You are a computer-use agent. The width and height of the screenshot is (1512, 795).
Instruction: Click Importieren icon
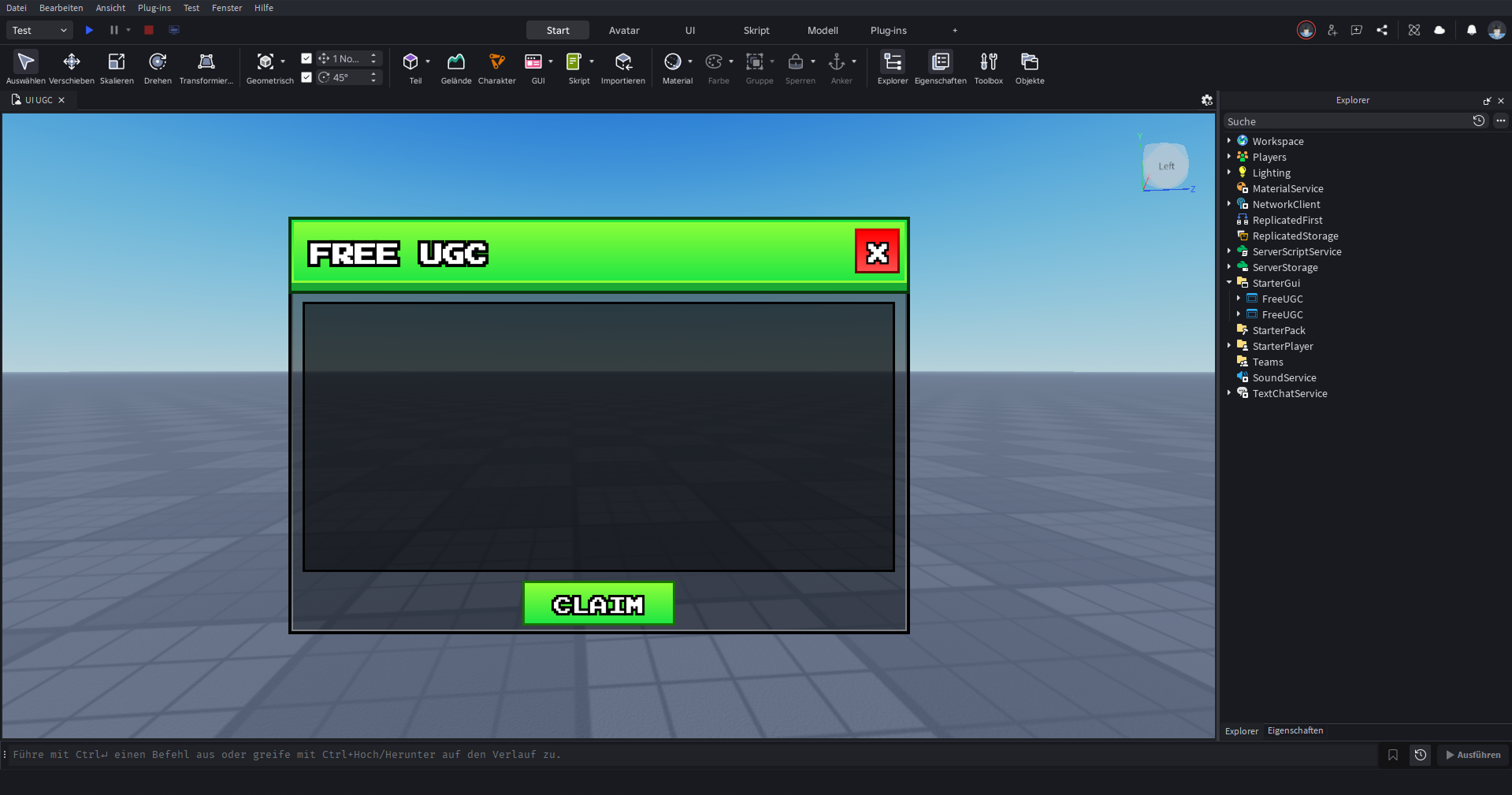point(623,61)
